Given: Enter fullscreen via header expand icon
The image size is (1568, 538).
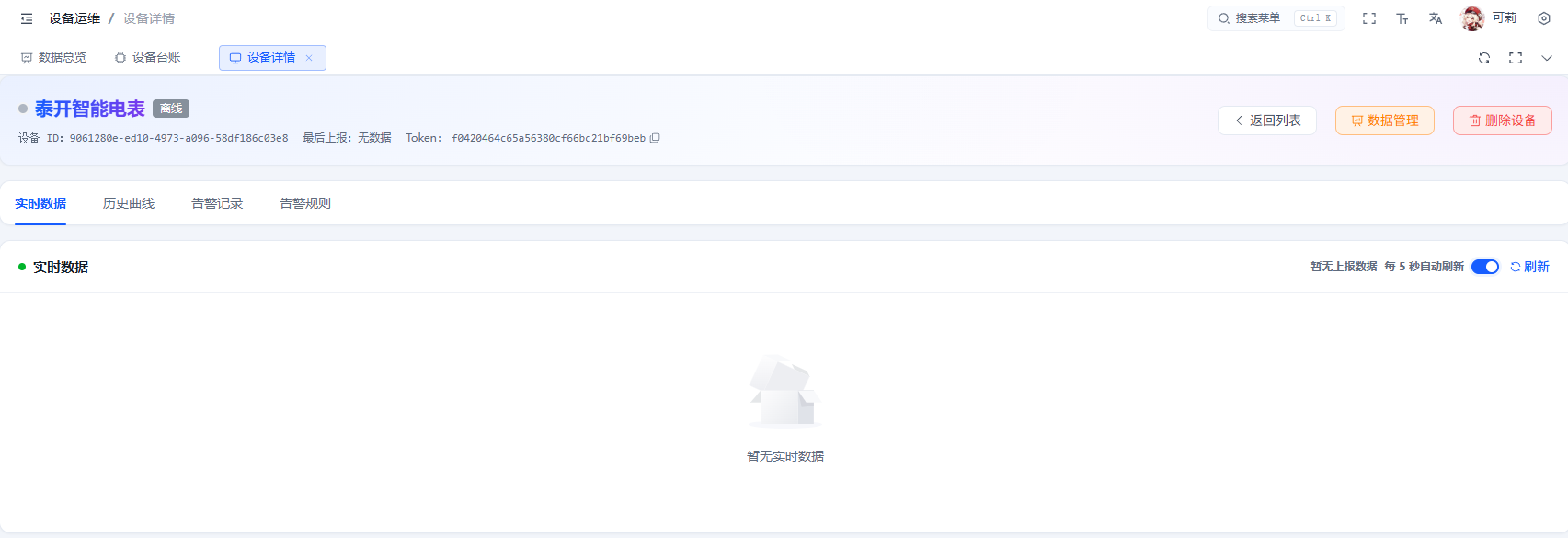Looking at the screenshot, I should pos(1369,18).
